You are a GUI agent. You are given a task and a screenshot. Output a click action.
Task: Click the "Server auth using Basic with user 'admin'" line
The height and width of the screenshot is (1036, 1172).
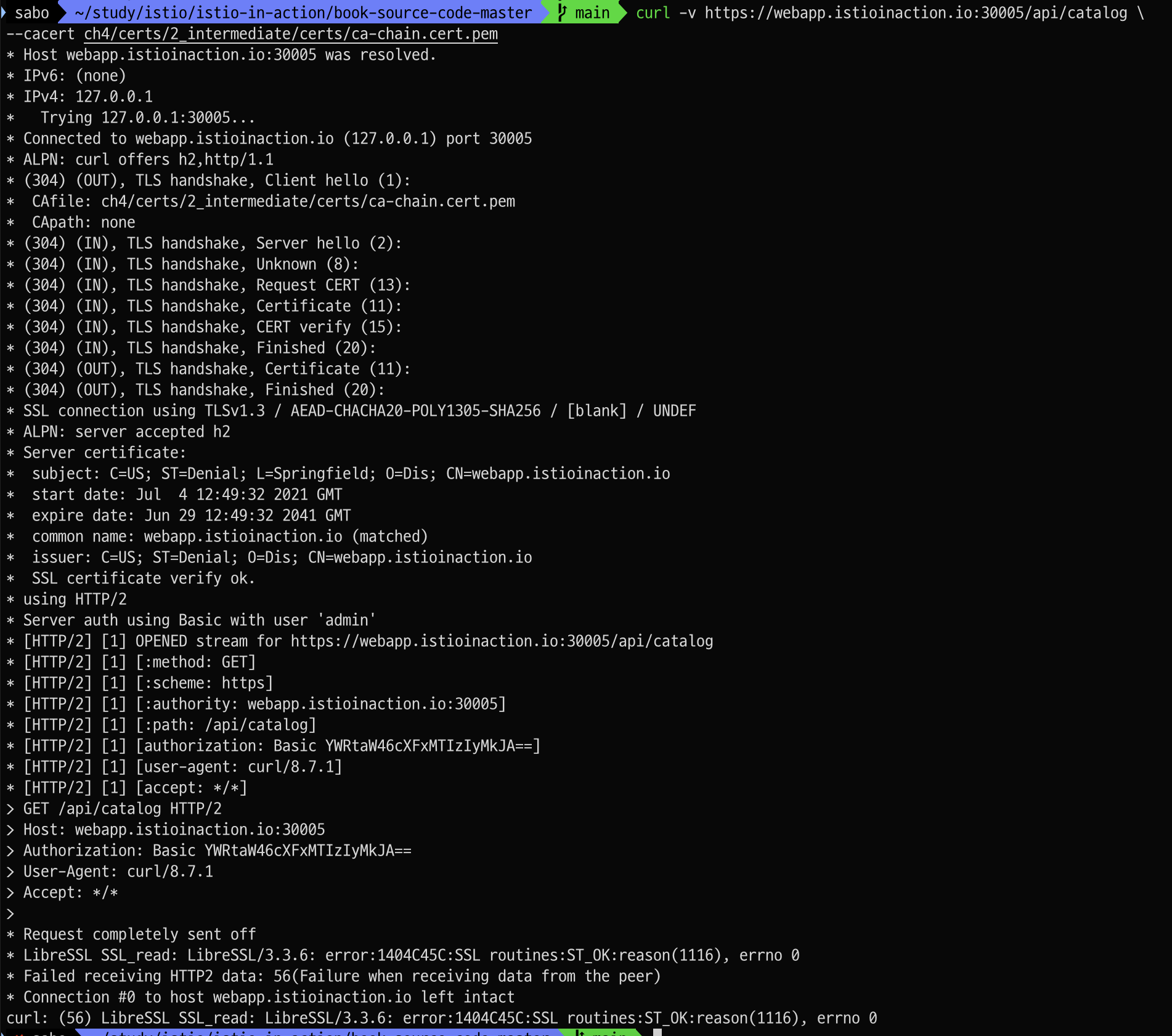191,620
